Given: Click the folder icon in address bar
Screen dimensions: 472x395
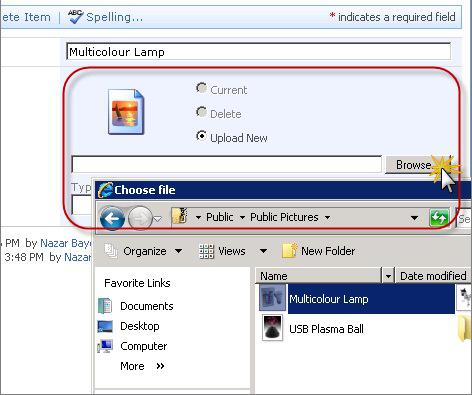Looking at the screenshot, I should 180,217.
